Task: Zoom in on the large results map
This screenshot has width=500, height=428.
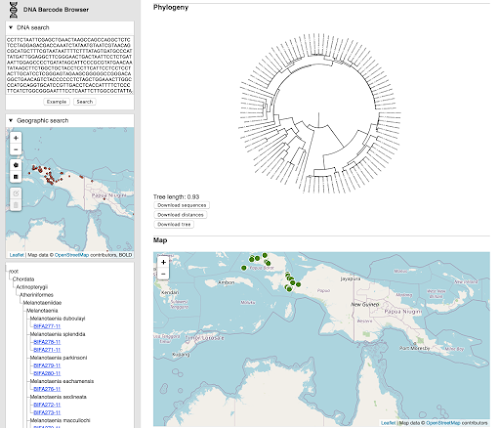Action: tap(163, 262)
